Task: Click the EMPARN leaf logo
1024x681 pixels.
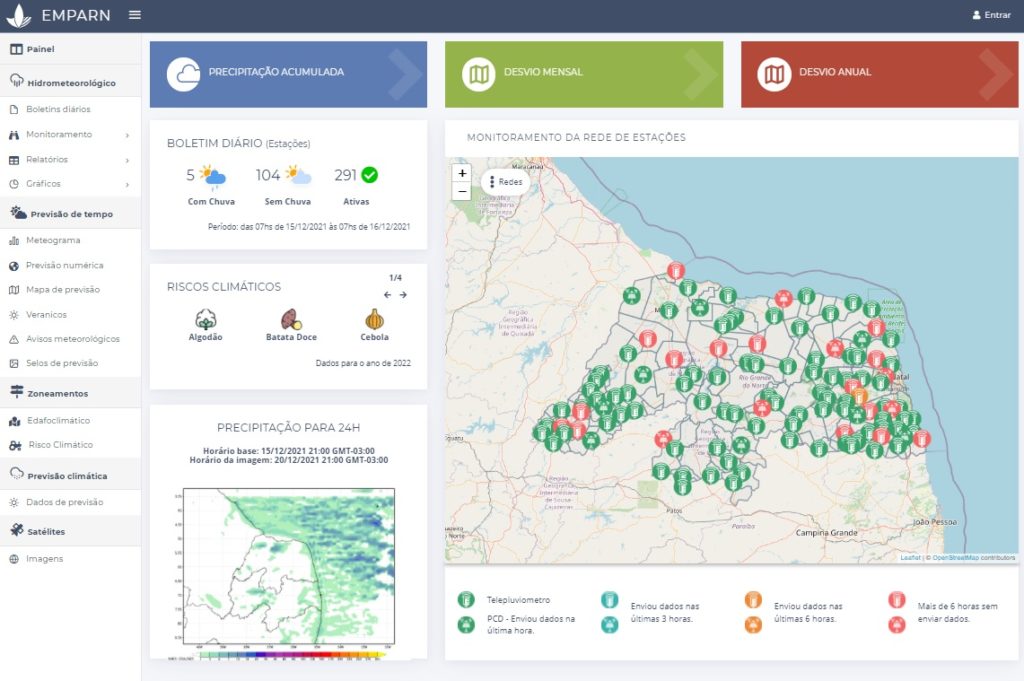Action: (x=18, y=15)
